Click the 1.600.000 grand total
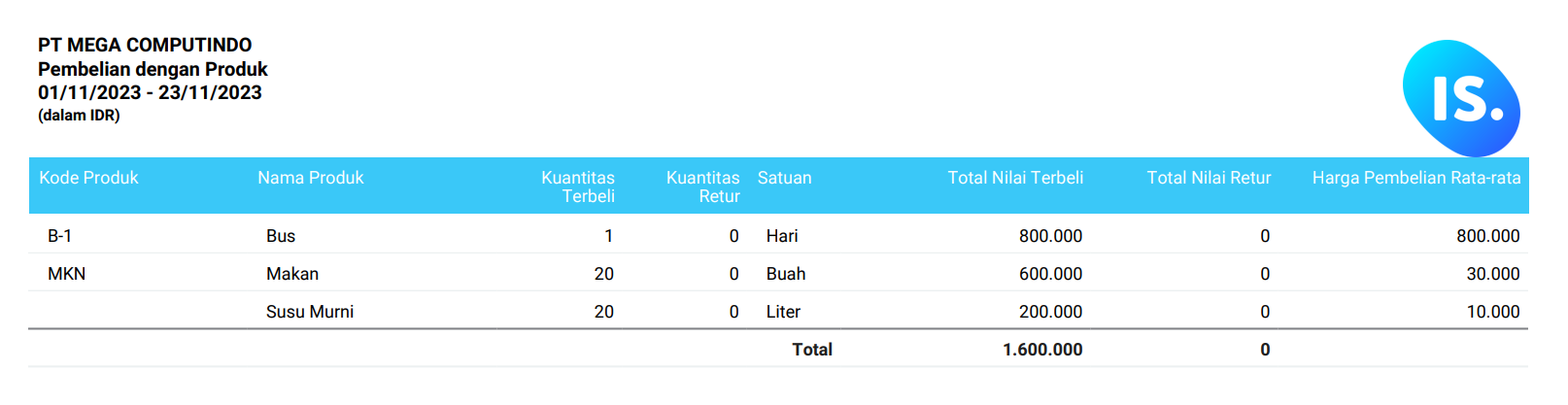The width and height of the screenshot is (1568, 405). 1042,350
